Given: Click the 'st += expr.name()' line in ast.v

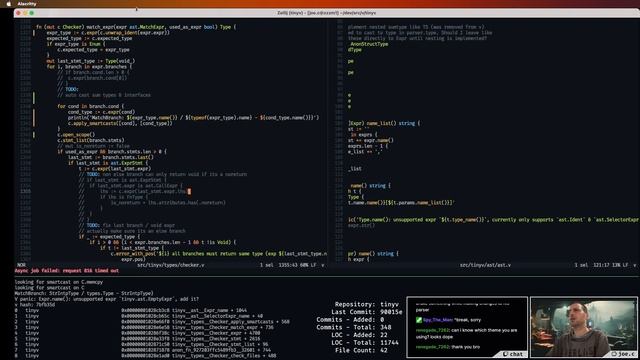Looking at the screenshot, I should pyautogui.click(x=371, y=140).
